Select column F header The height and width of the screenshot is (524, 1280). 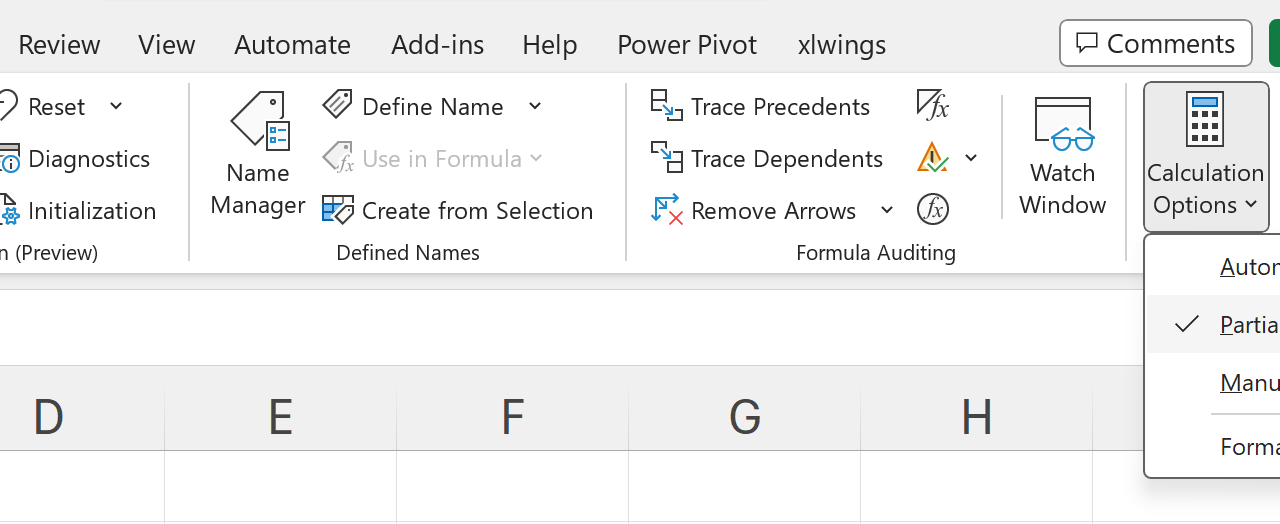tap(512, 417)
